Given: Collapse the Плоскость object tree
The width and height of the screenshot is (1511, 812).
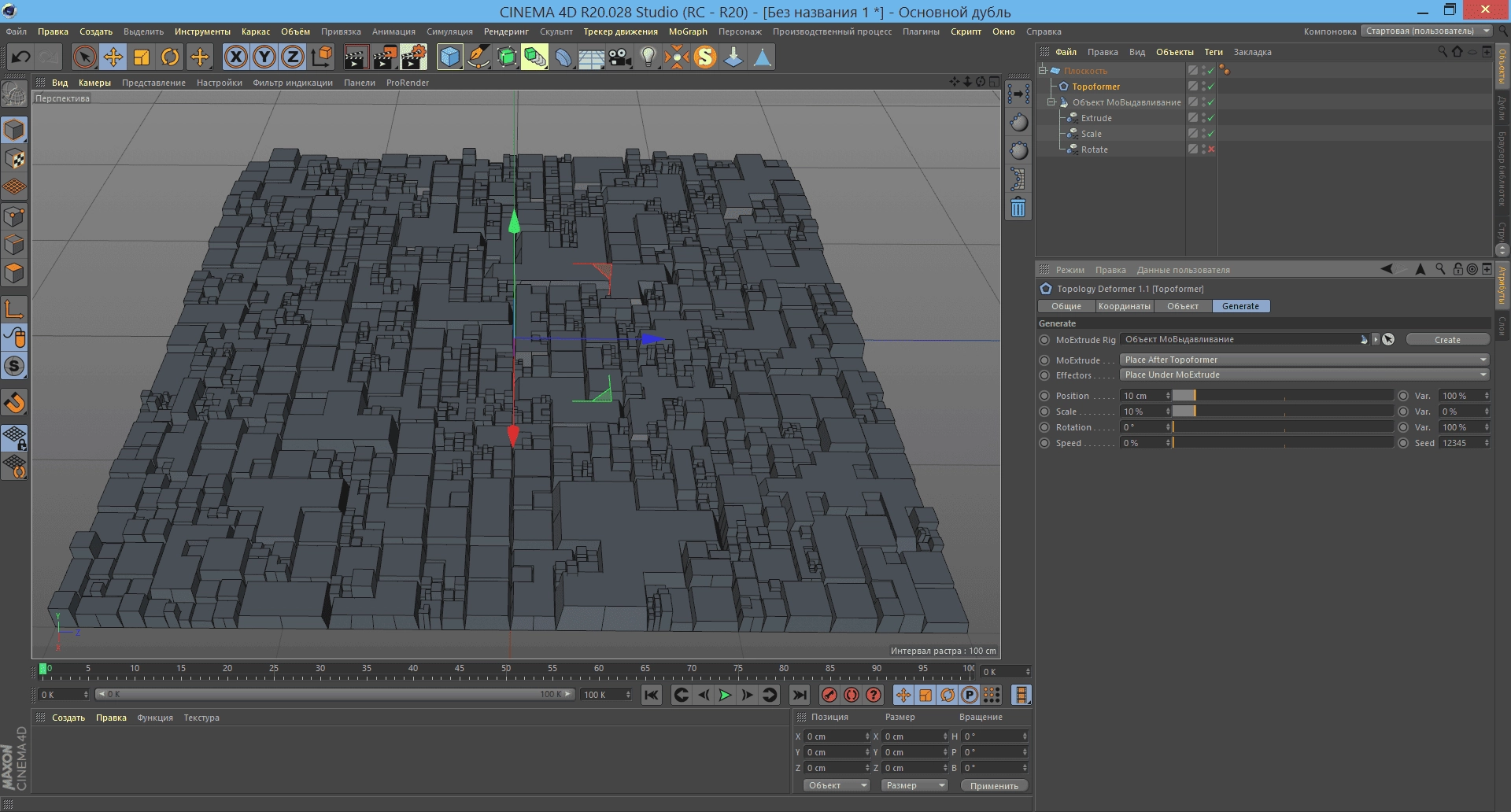Looking at the screenshot, I should click(1042, 70).
